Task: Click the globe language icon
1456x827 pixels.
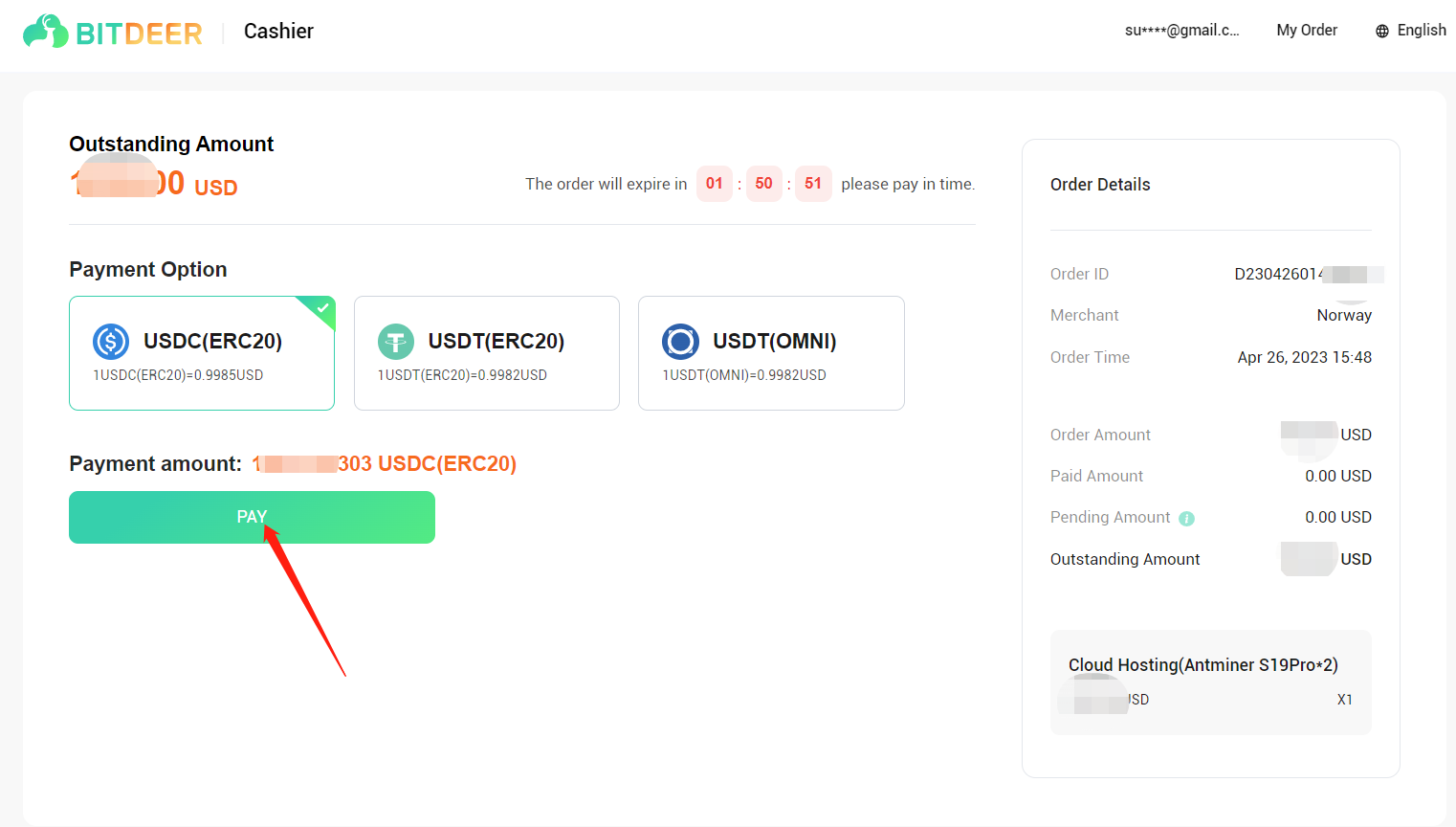Action: (x=1382, y=31)
